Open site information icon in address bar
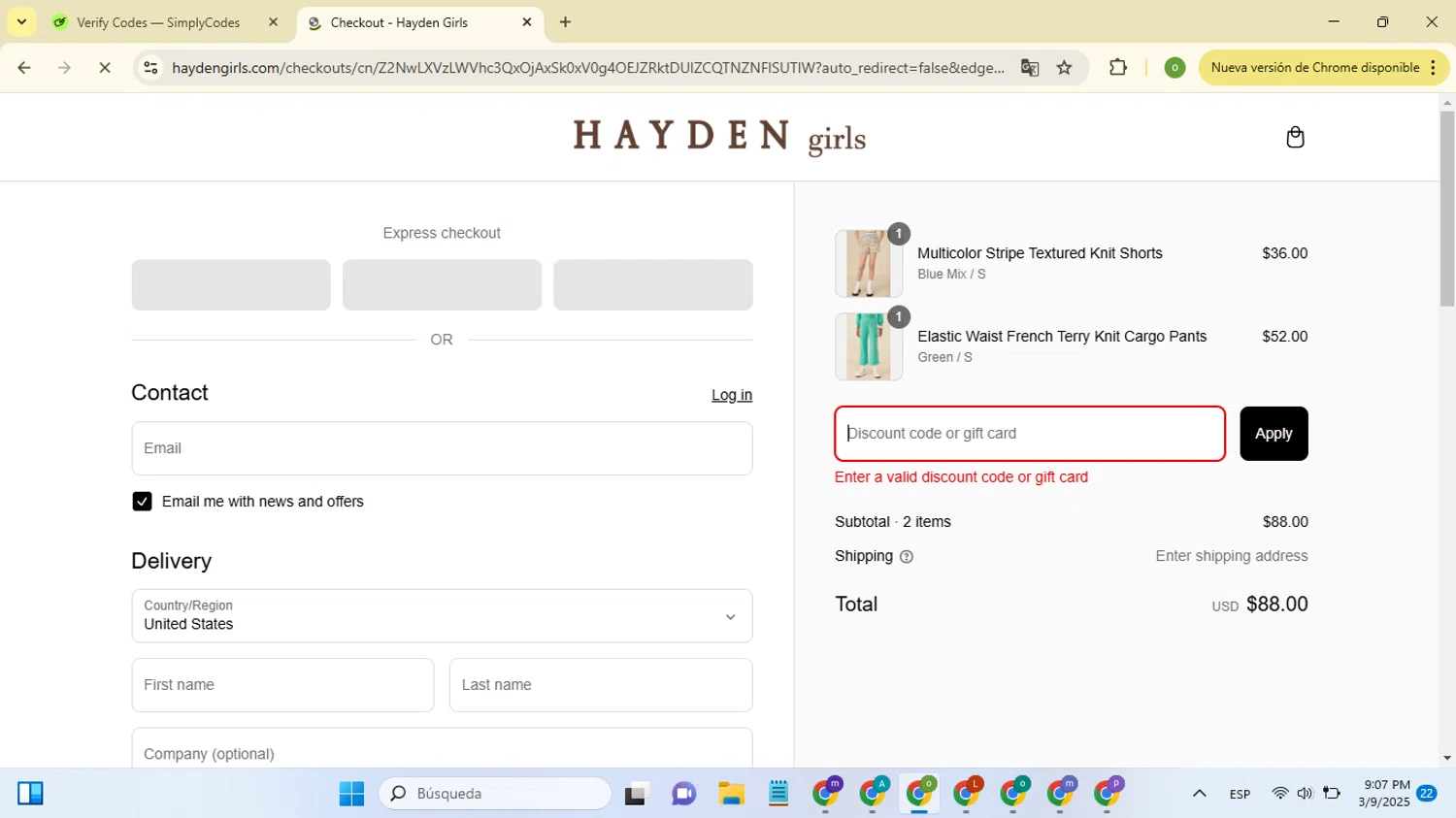The image size is (1456, 818). tap(150, 68)
